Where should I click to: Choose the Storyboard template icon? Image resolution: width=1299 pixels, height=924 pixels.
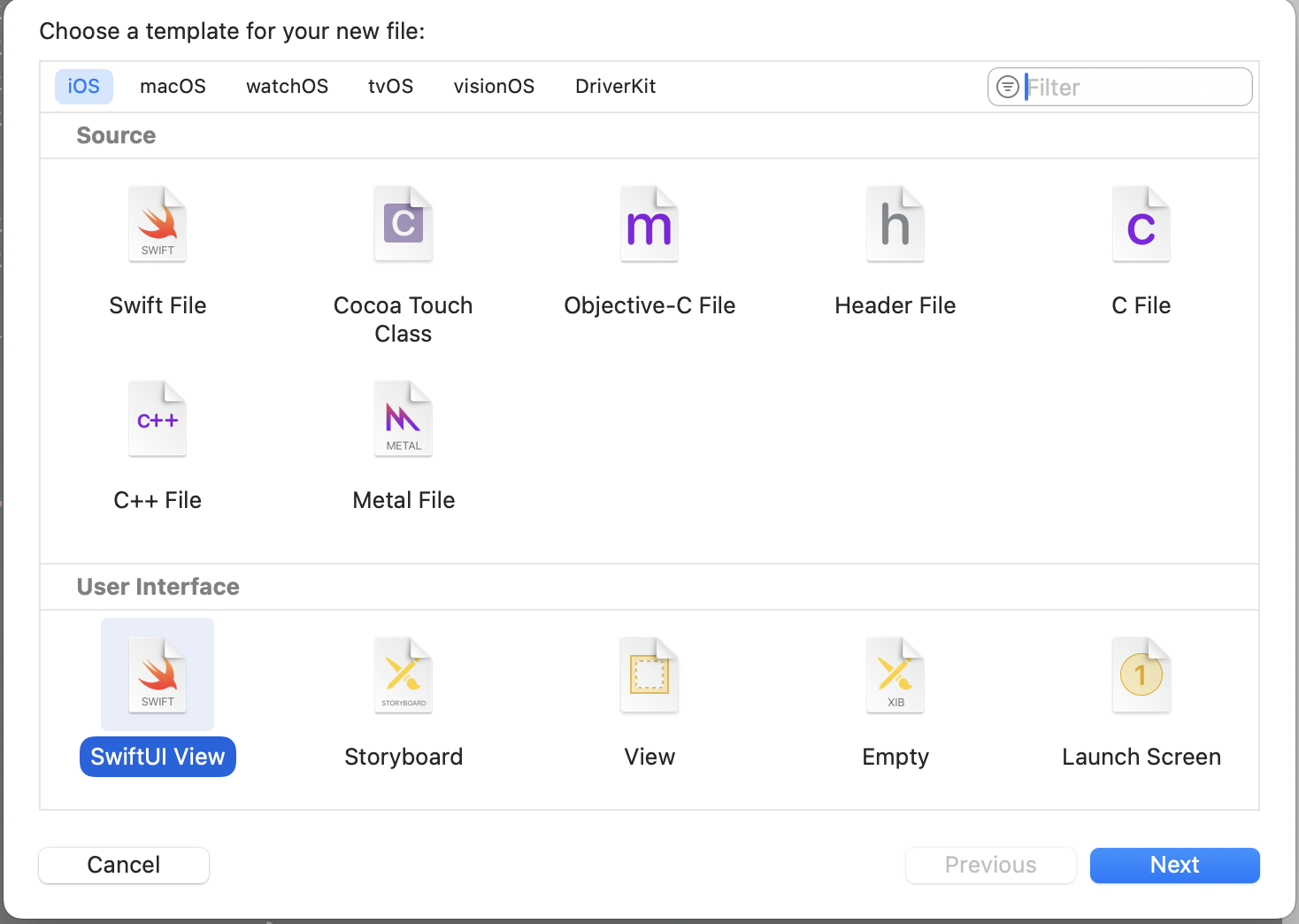(404, 675)
